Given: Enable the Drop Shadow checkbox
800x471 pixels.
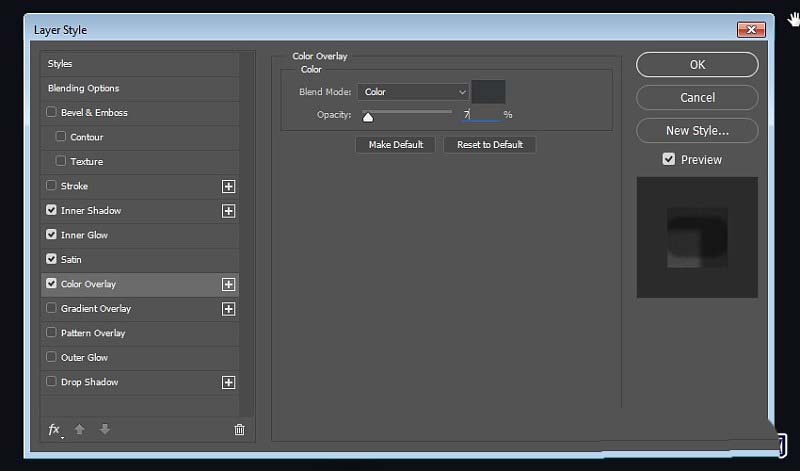Looking at the screenshot, I should point(51,381).
